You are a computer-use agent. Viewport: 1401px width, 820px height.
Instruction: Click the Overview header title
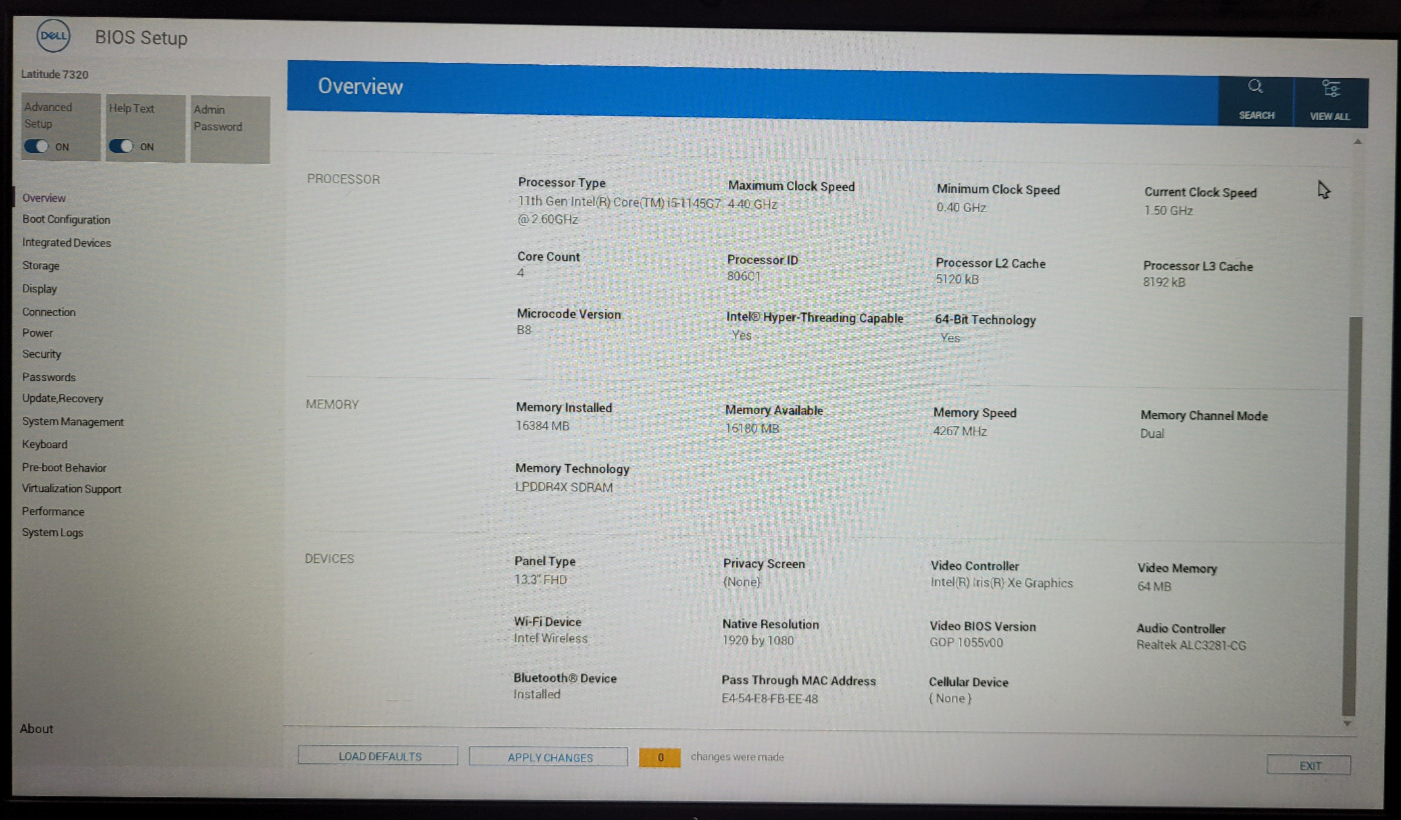(x=360, y=86)
